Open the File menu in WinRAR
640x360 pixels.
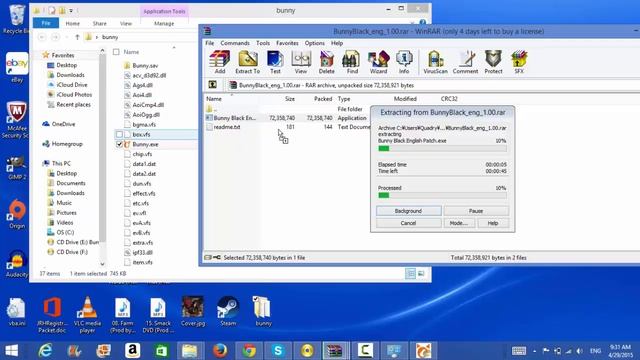[209, 43]
